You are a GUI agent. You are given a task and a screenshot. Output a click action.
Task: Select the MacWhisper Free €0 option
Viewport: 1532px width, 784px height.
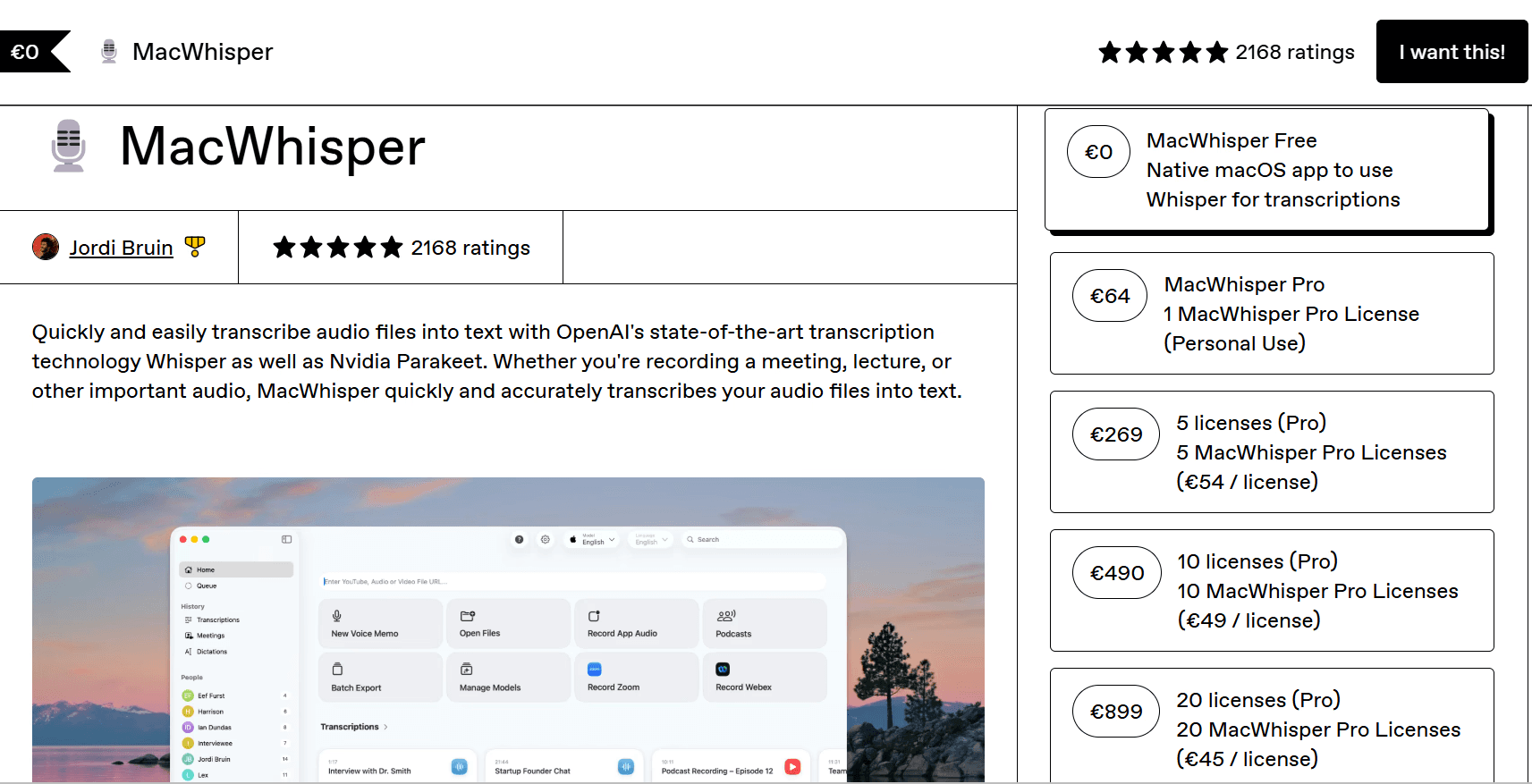pyautogui.click(x=1268, y=171)
